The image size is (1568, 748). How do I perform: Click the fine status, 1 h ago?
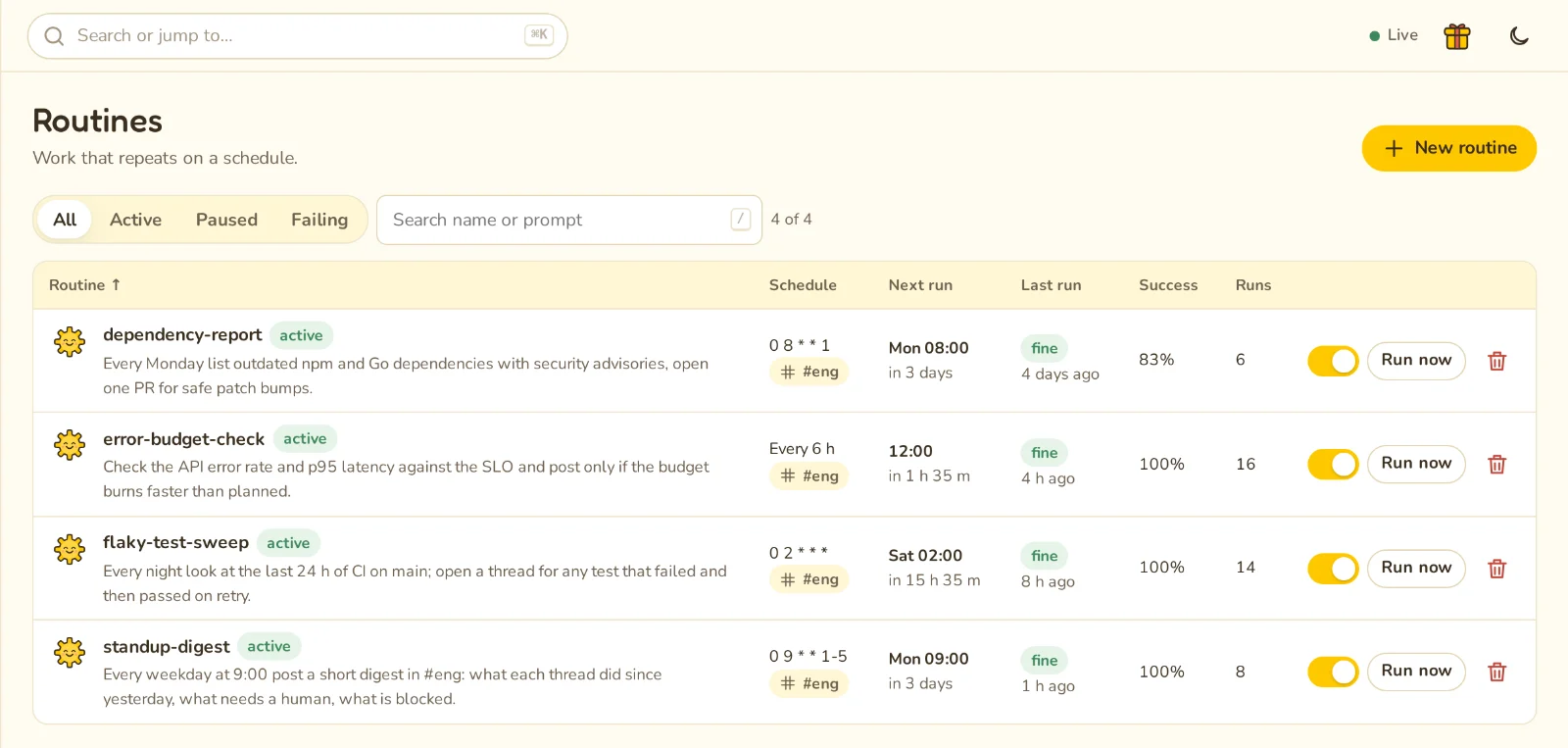pos(1045,661)
